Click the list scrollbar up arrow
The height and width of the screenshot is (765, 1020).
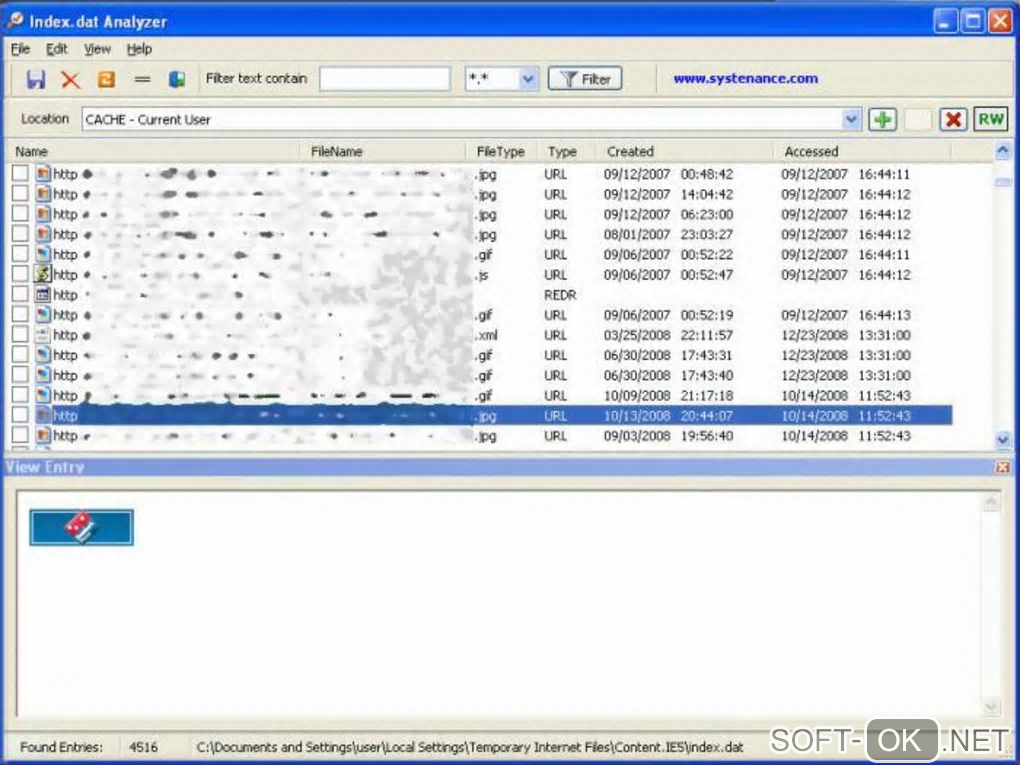1002,152
